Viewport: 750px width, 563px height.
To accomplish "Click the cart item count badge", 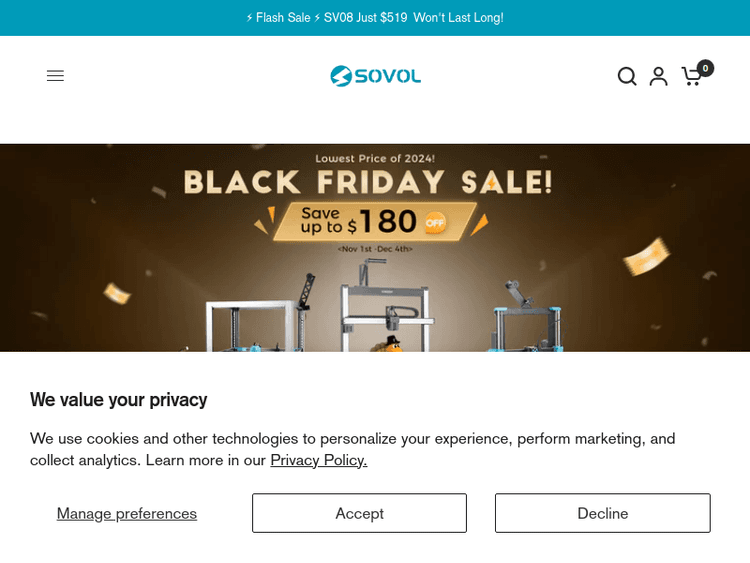I will coord(705,68).
